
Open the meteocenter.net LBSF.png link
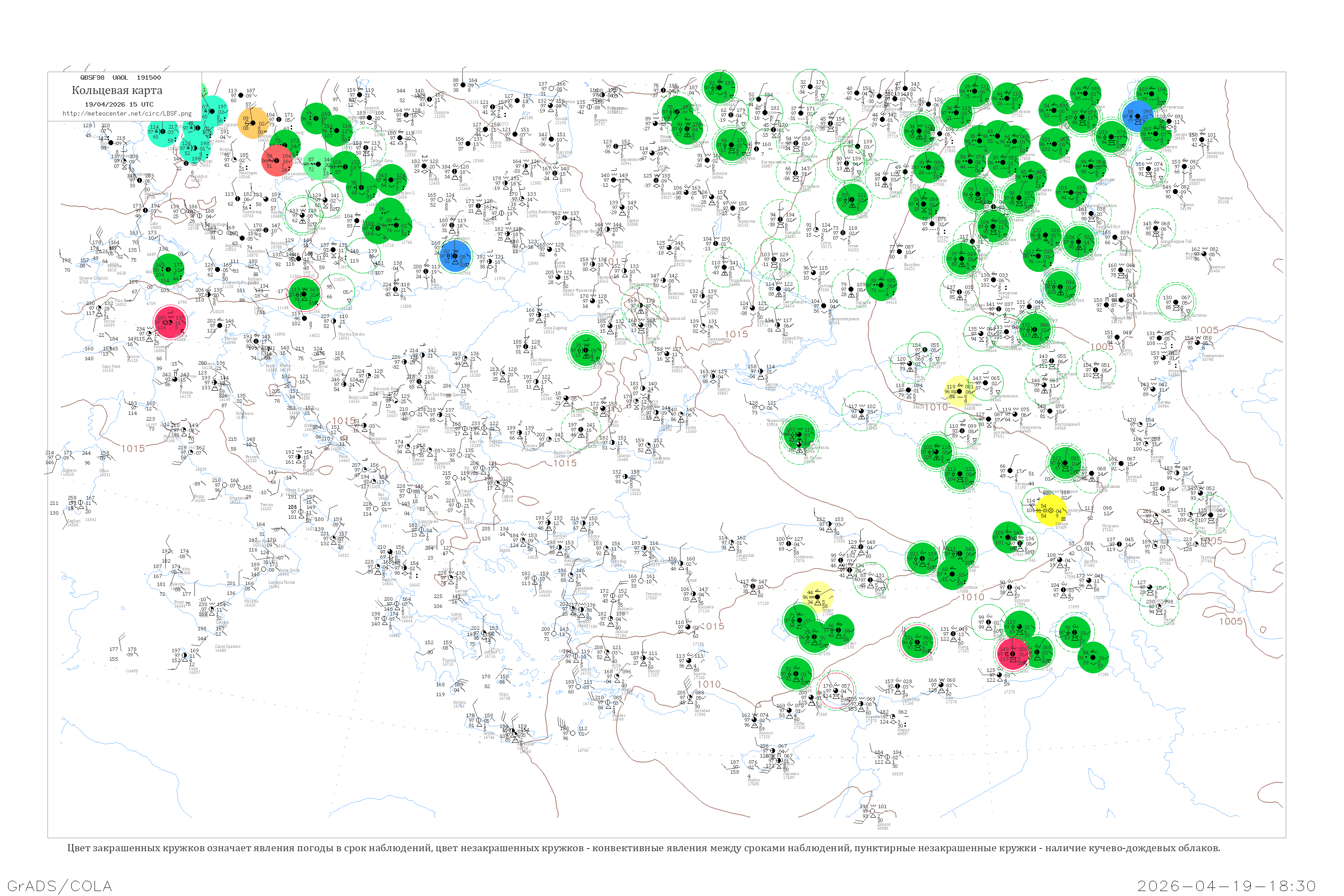pos(127,113)
